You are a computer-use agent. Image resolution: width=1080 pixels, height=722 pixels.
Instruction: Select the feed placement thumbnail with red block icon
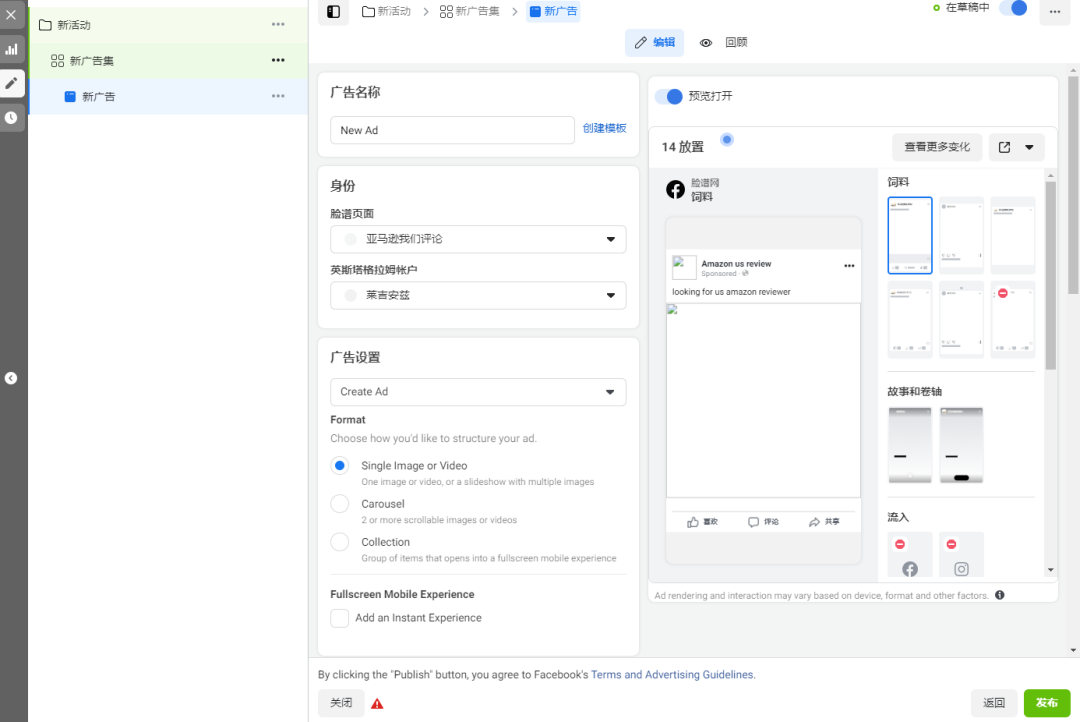[x=1012, y=320]
